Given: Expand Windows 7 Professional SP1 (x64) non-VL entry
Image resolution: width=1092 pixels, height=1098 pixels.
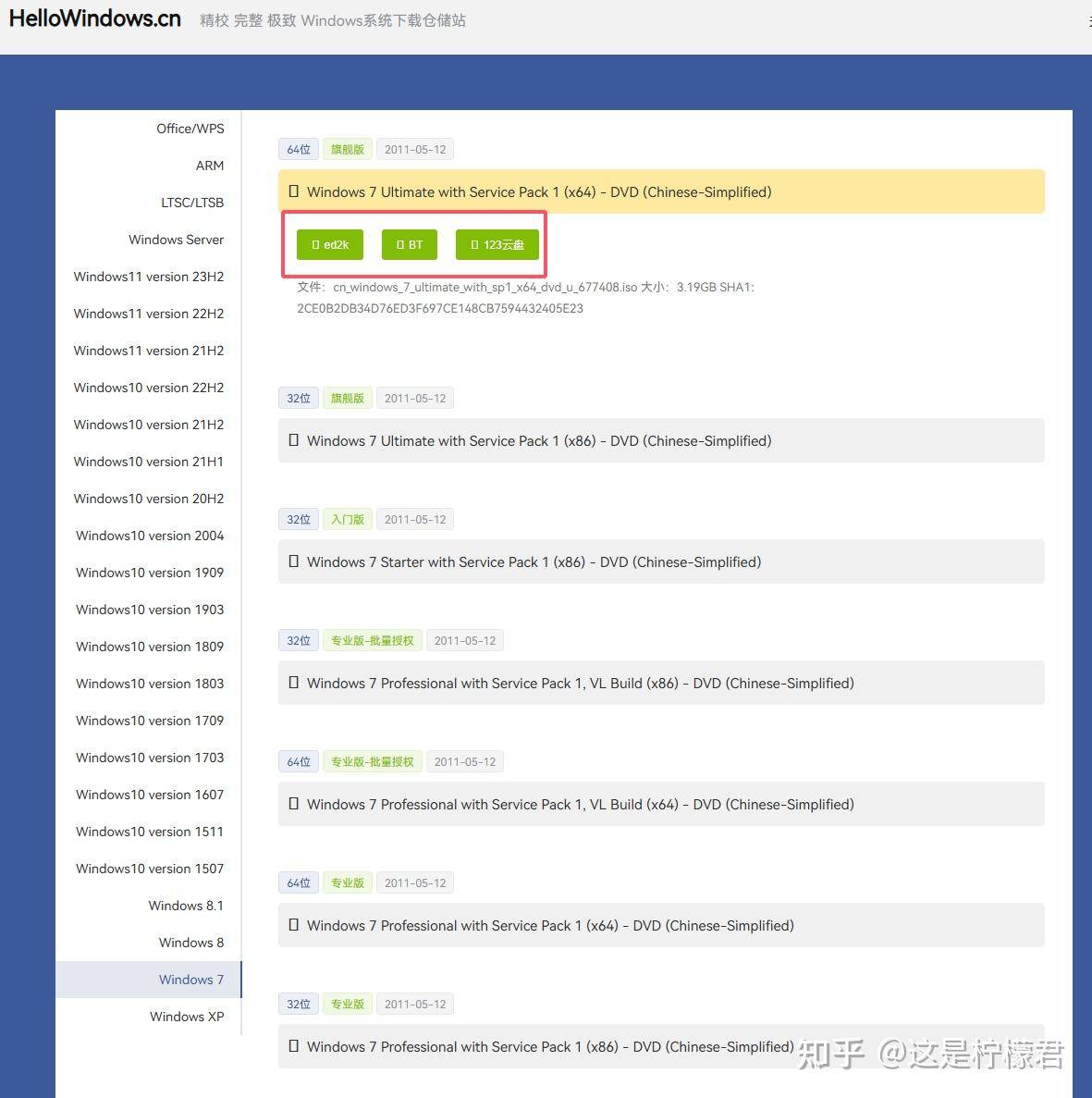Looking at the screenshot, I should pyautogui.click(x=661, y=926).
